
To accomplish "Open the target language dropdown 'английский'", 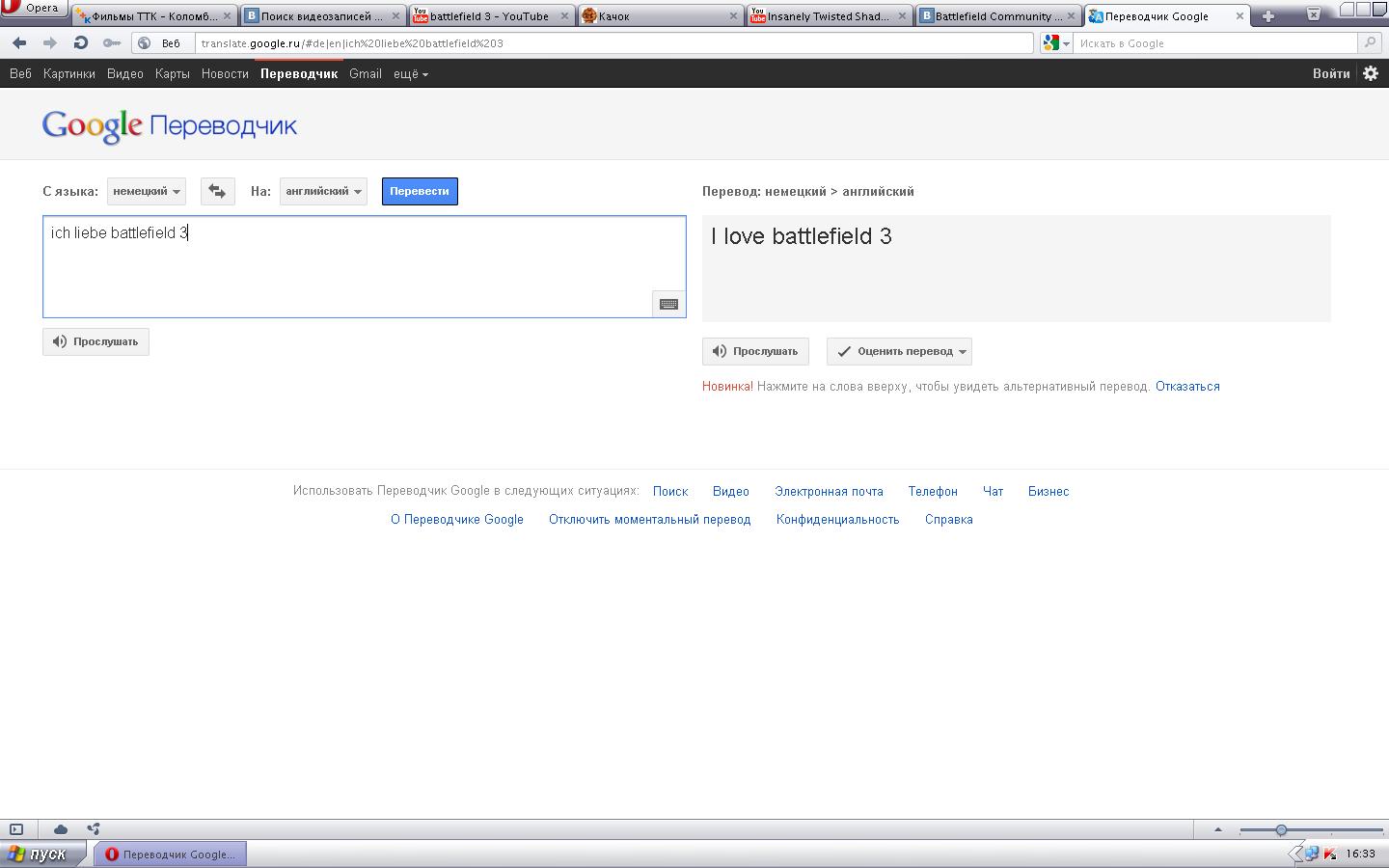I will point(323,191).
